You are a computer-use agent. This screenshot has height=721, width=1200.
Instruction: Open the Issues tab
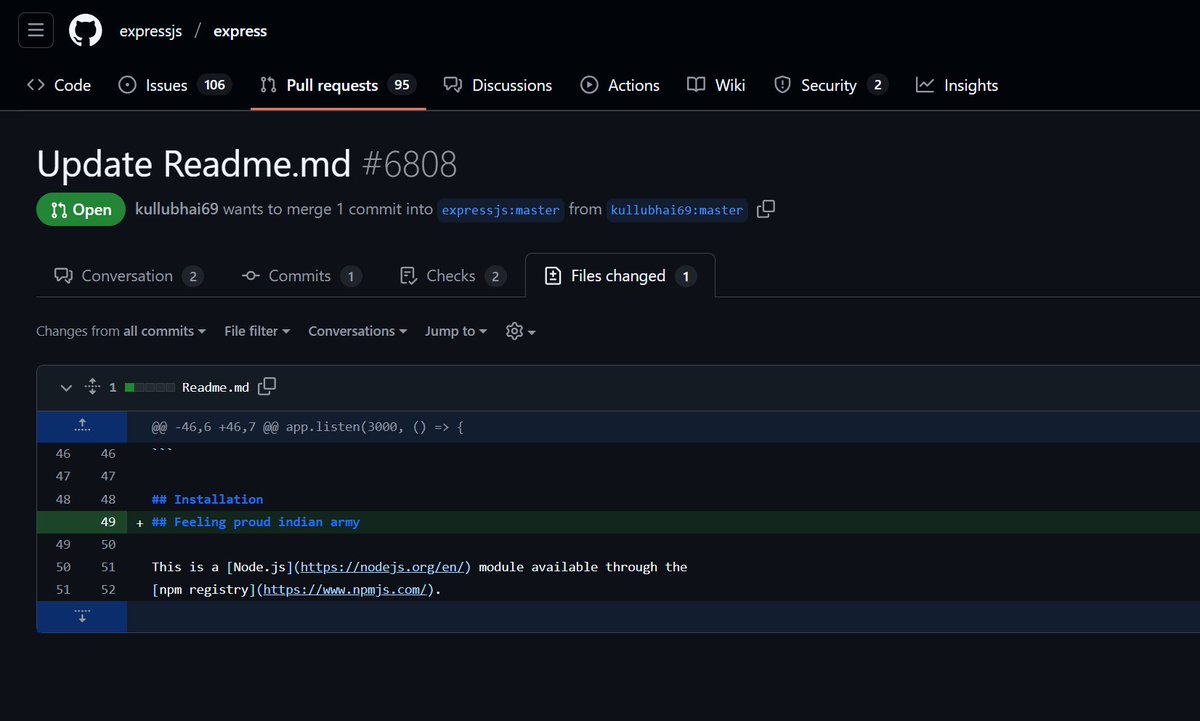(x=174, y=85)
